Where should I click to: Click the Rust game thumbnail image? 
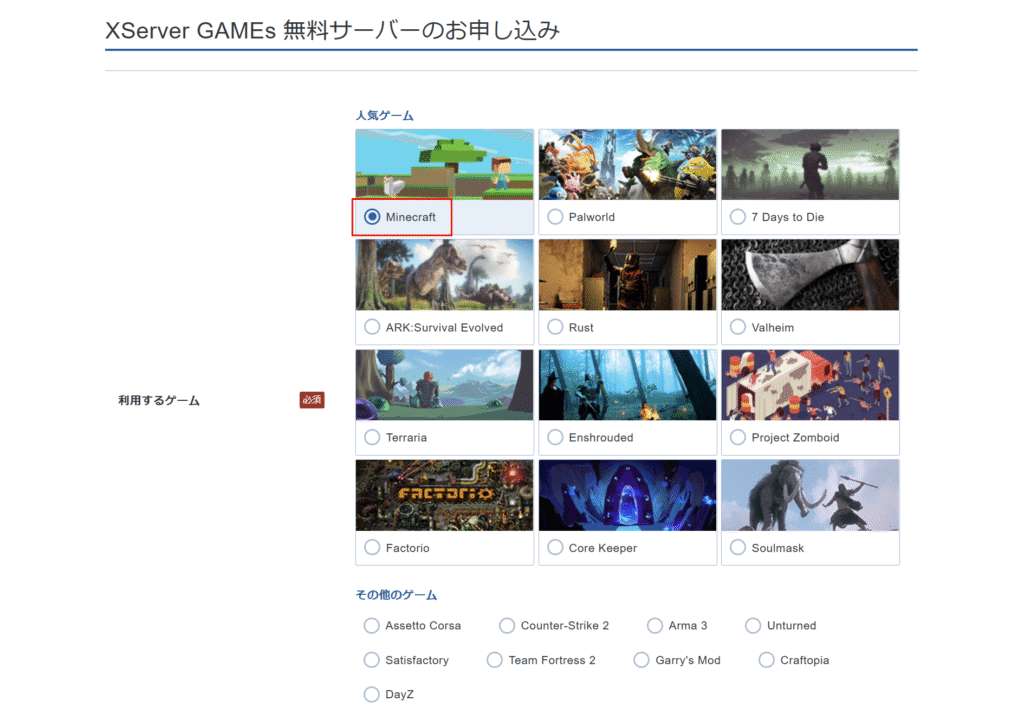(x=628, y=275)
